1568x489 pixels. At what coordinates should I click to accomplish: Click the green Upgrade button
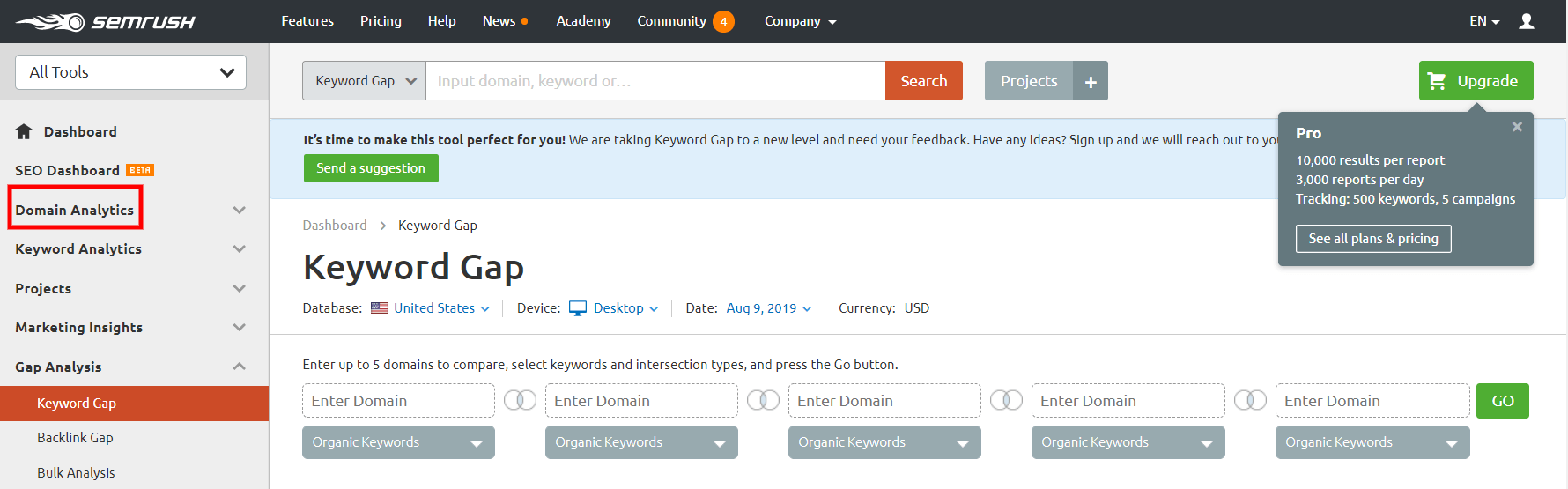coord(1476,81)
